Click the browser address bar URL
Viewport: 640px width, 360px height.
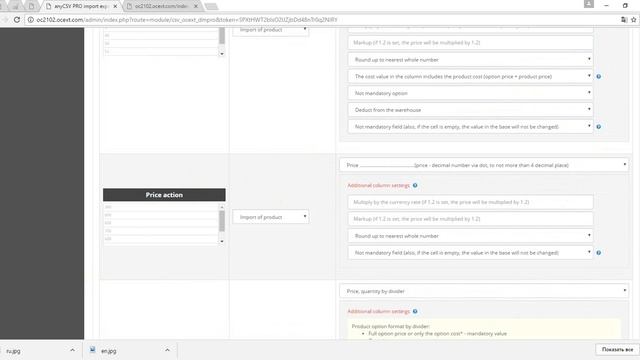point(187,20)
